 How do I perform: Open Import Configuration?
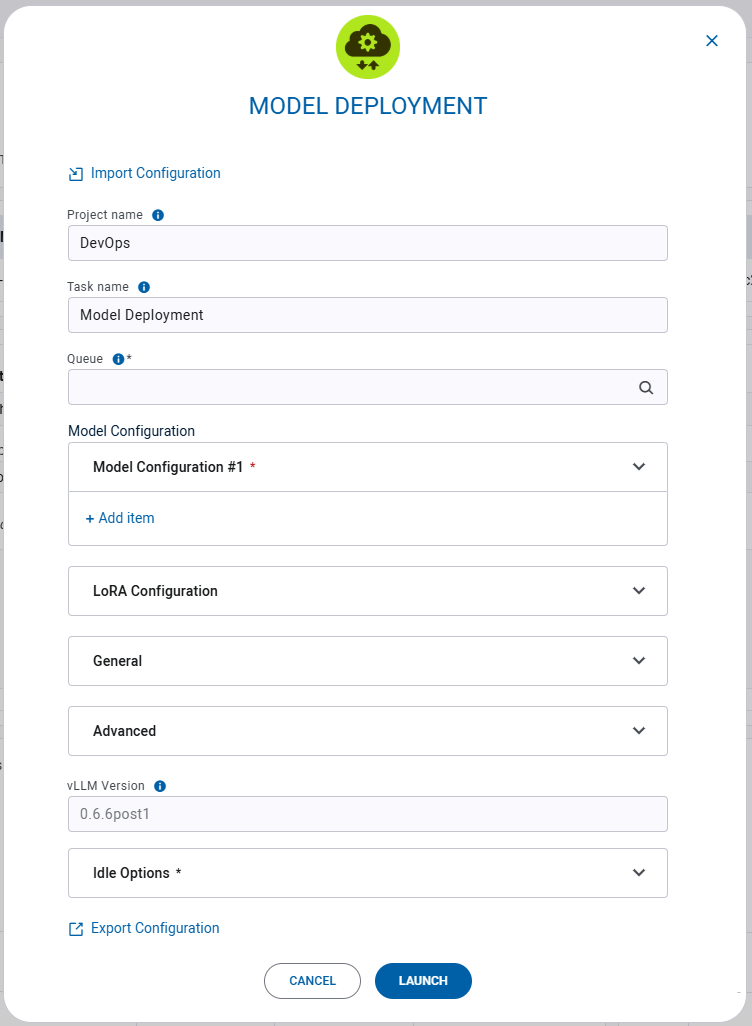155,173
